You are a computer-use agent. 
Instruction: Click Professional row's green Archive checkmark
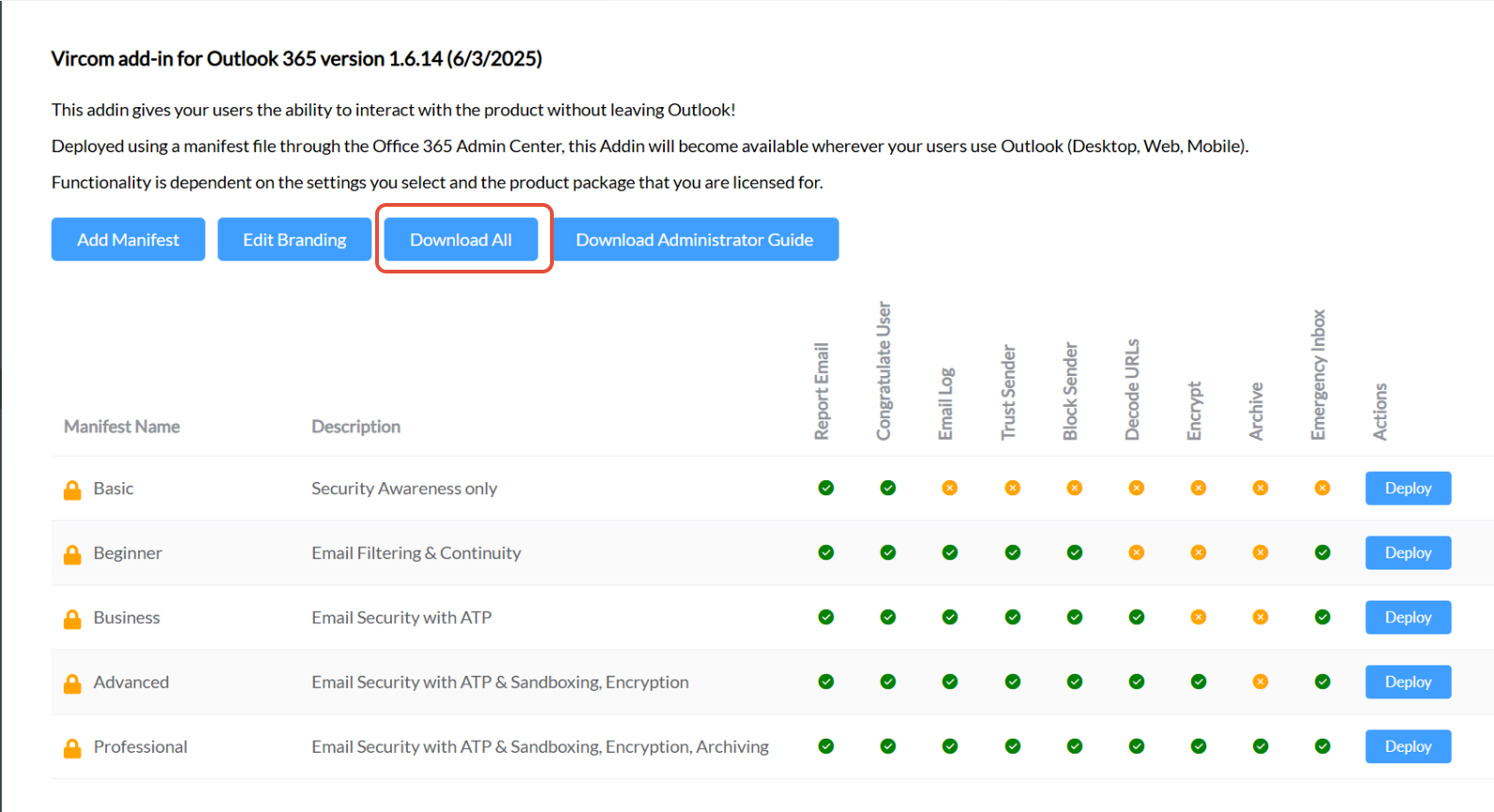pyautogui.click(x=1260, y=746)
